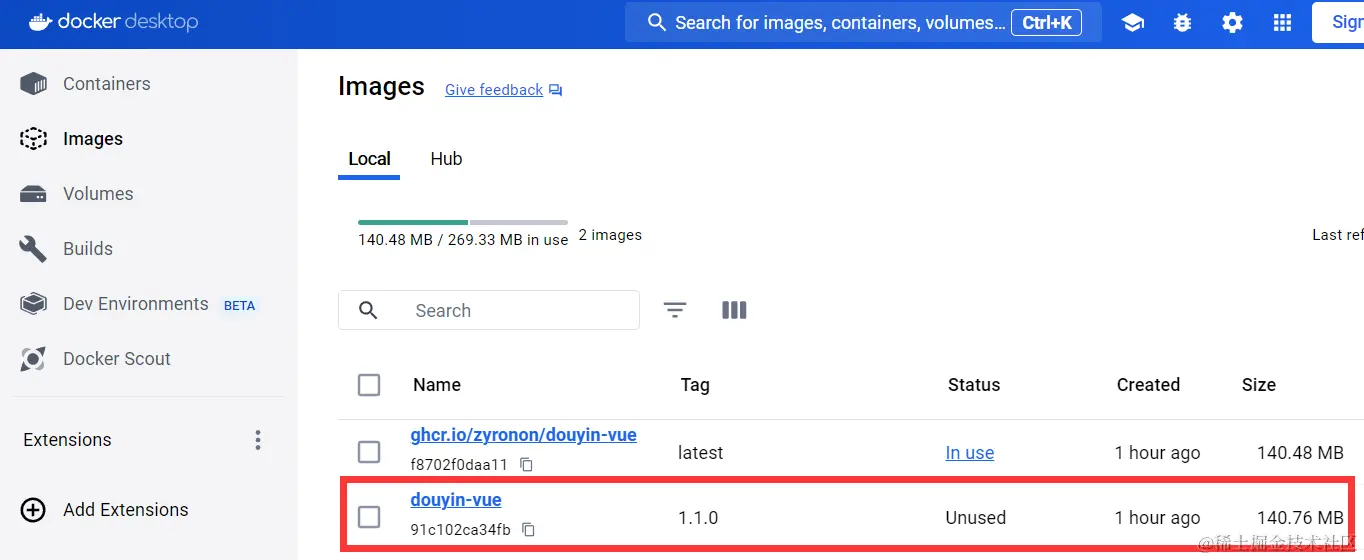Click the Volumes drive icon
Screen dimensions: 1364x560
coord(34,194)
